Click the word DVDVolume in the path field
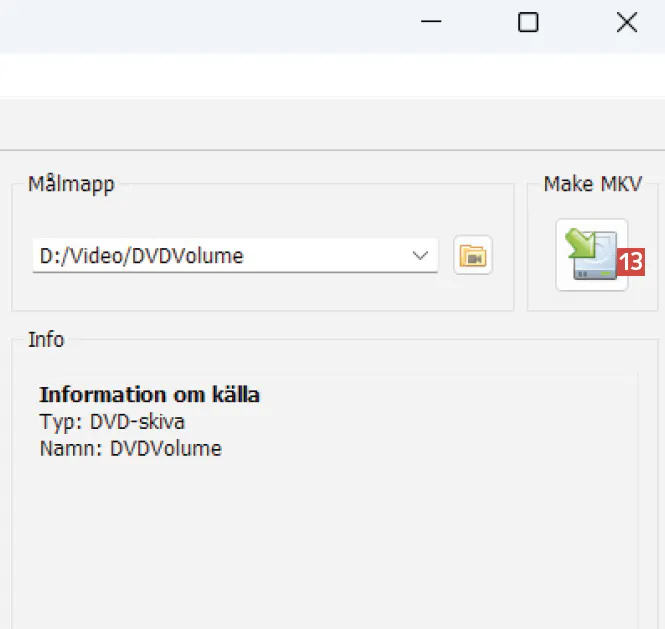The image size is (665, 629). pos(190,256)
